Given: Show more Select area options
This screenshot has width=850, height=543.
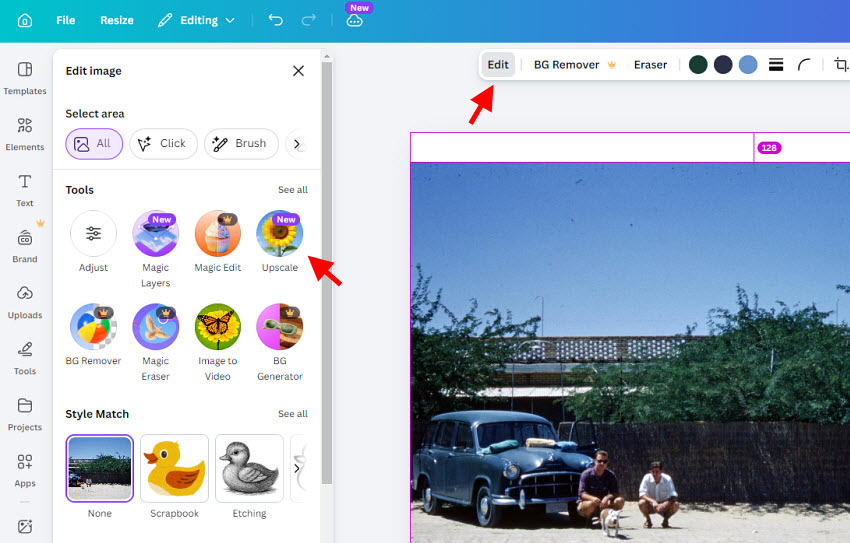Looking at the screenshot, I should point(297,144).
